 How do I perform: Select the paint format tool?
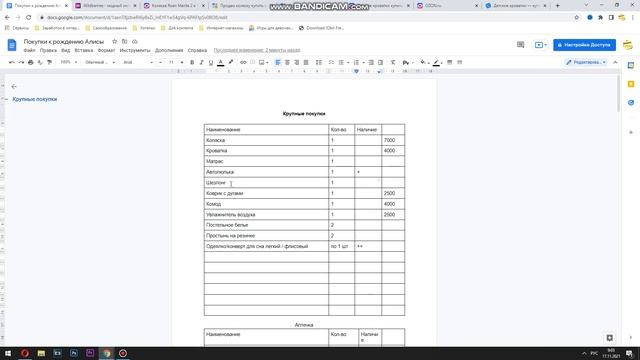[x=49, y=62]
